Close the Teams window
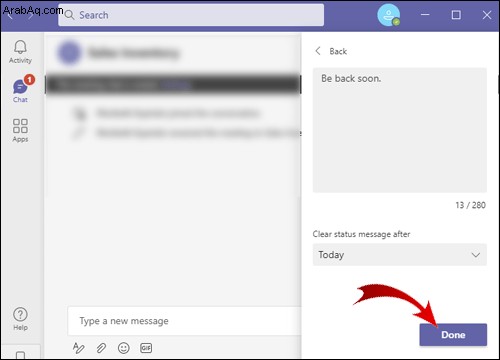The width and height of the screenshot is (500, 360). [x=487, y=15]
